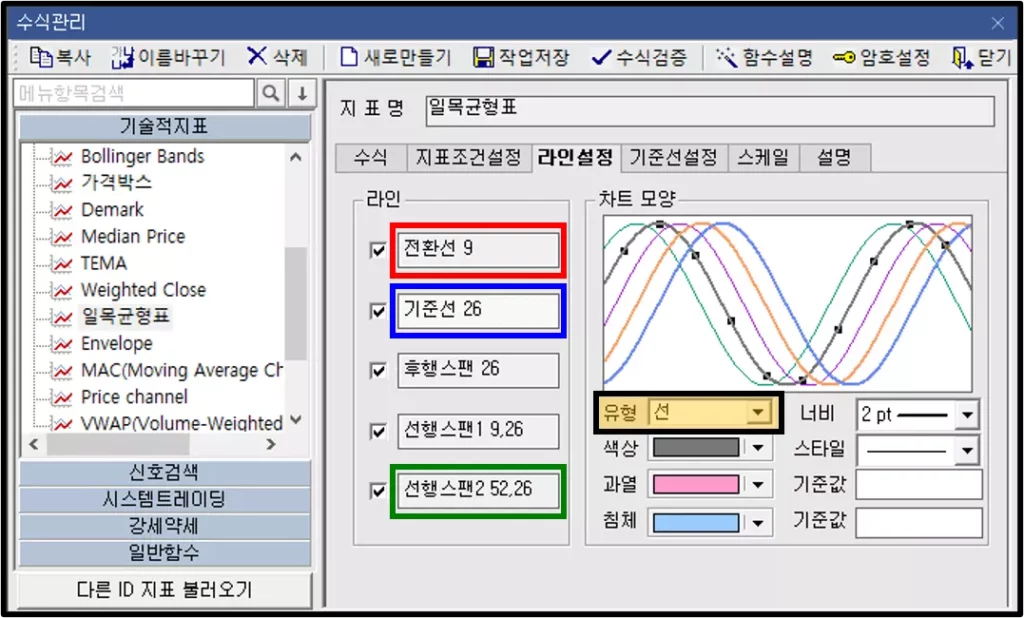The height and width of the screenshot is (618, 1024).
Task: Select Bollinger Bands indicator
Action: [x=142, y=157]
